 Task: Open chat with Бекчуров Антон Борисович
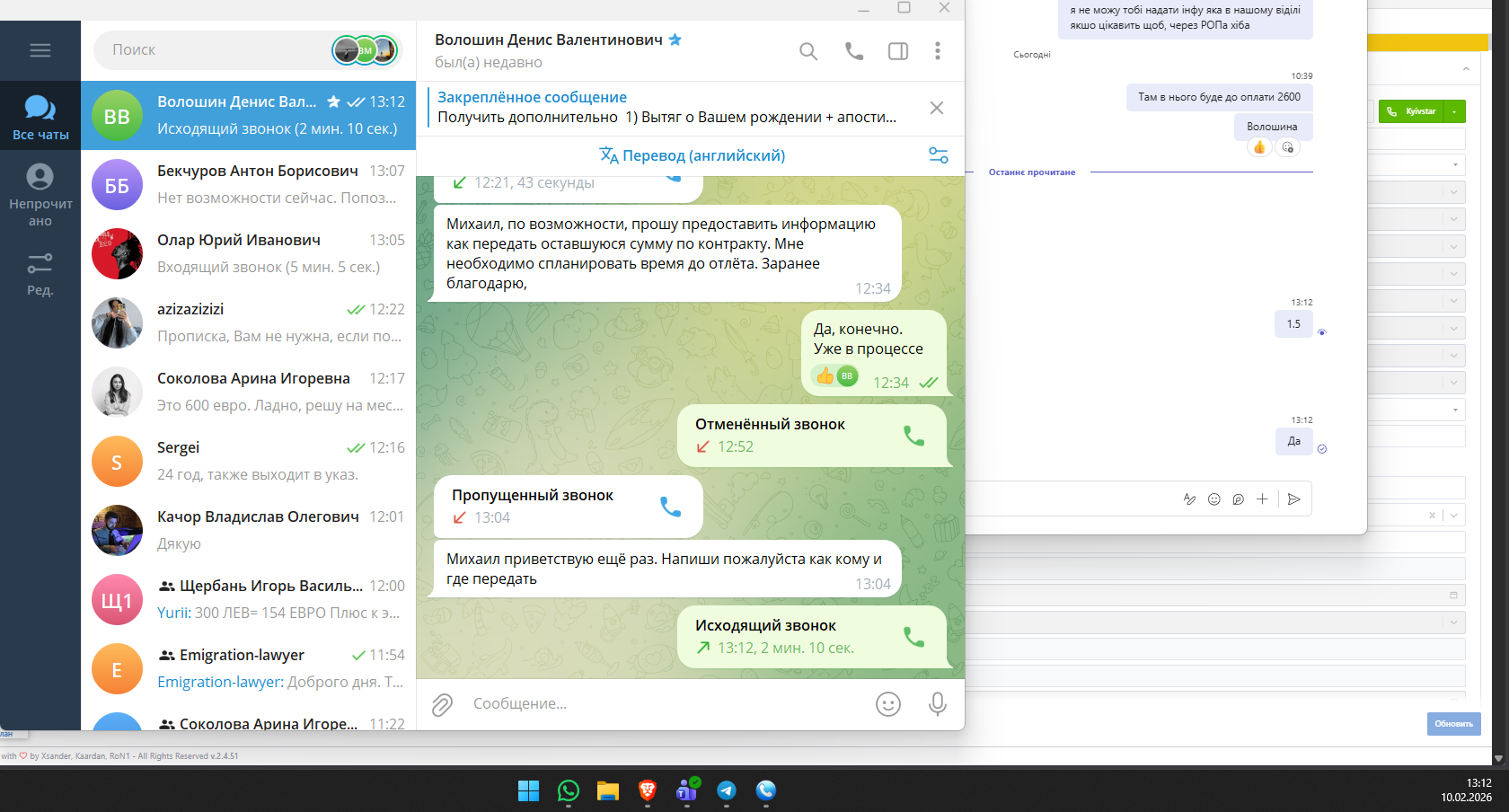249,184
